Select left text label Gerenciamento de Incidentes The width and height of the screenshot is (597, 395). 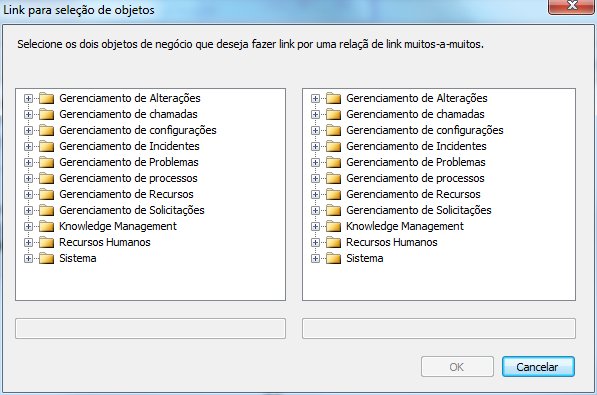[129, 146]
